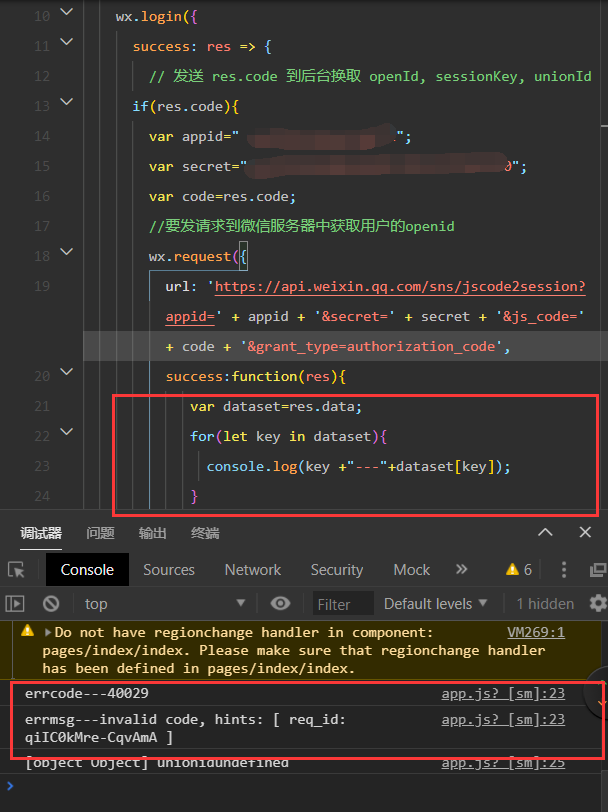Open devtools more options kebab menu
This screenshot has height=812, width=608.
point(563,570)
